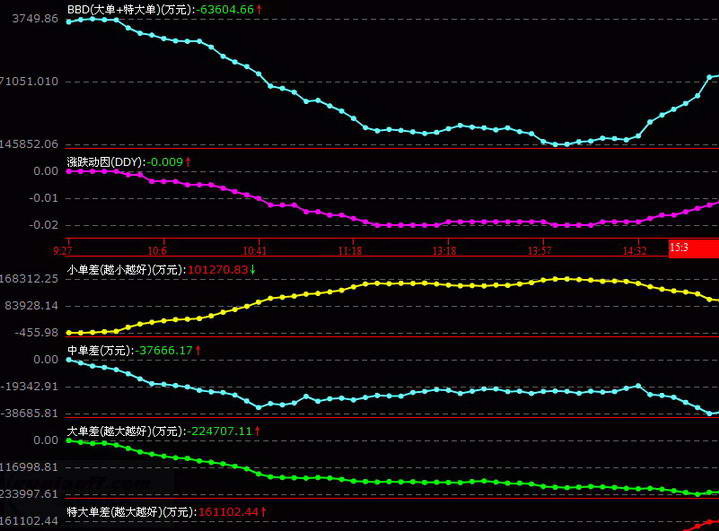Click the 168312.25 axis value
719x531 pixels.
29,279
